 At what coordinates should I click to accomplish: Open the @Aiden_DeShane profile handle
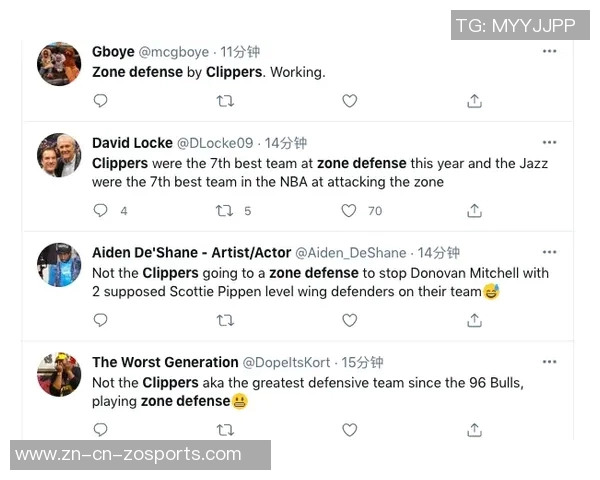(x=351, y=253)
